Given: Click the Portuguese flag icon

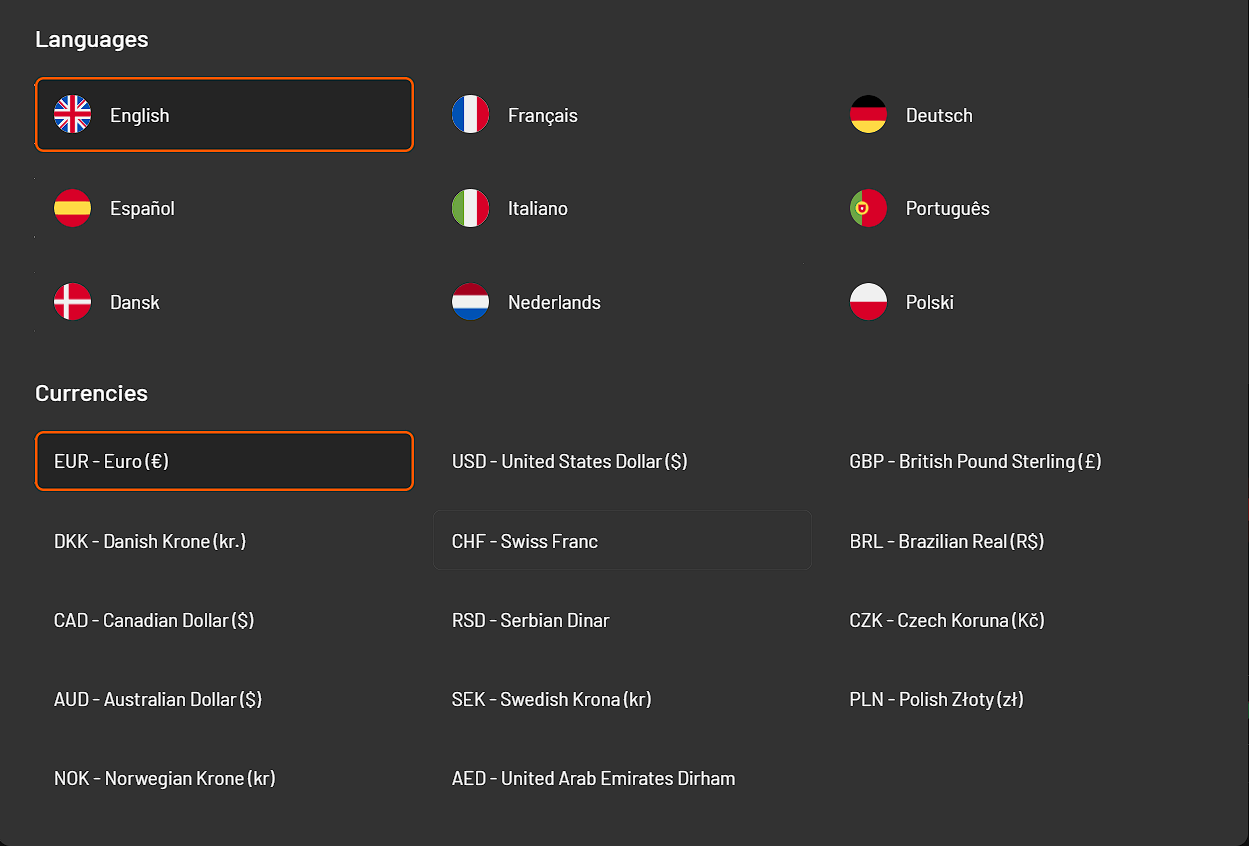Looking at the screenshot, I should (x=868, y=208).
